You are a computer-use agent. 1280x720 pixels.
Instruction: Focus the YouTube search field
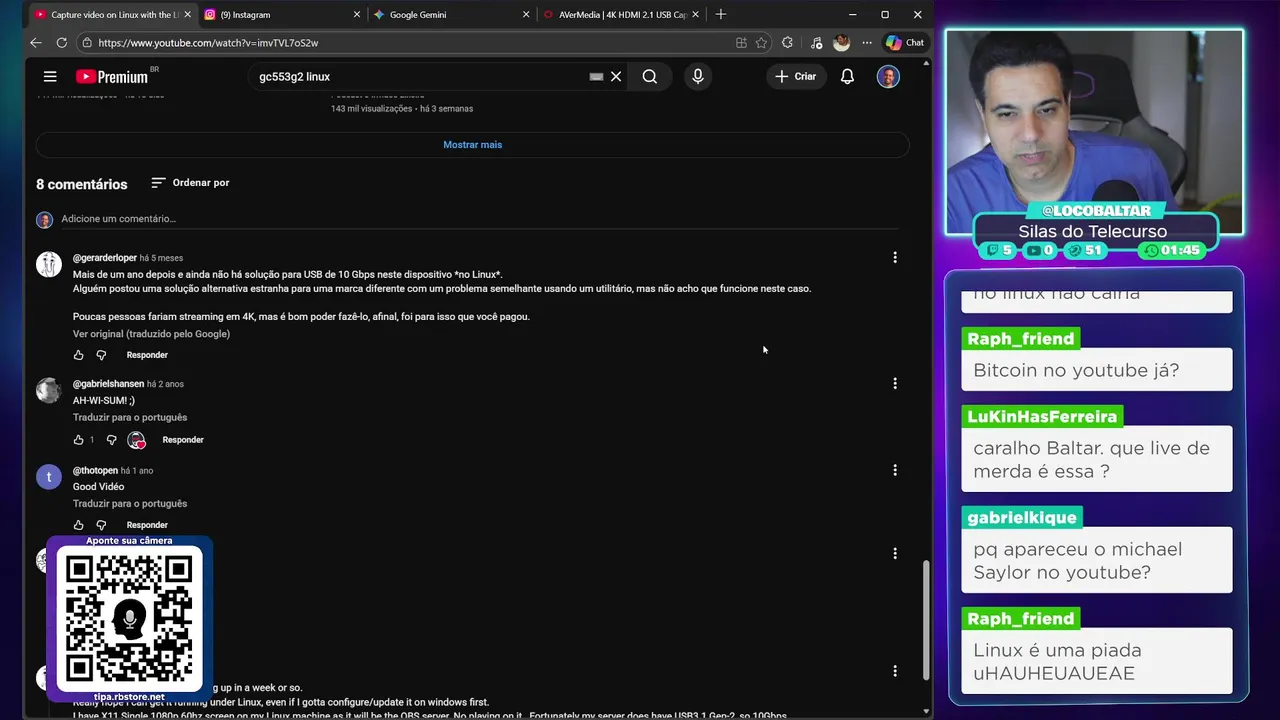pos(420,76)
